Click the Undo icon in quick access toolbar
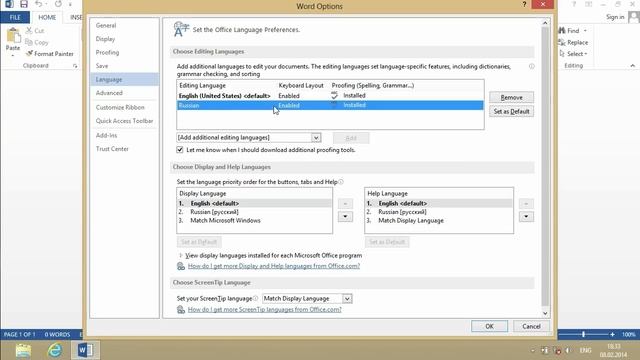640x360 pixels. click(x=38, y=4)
